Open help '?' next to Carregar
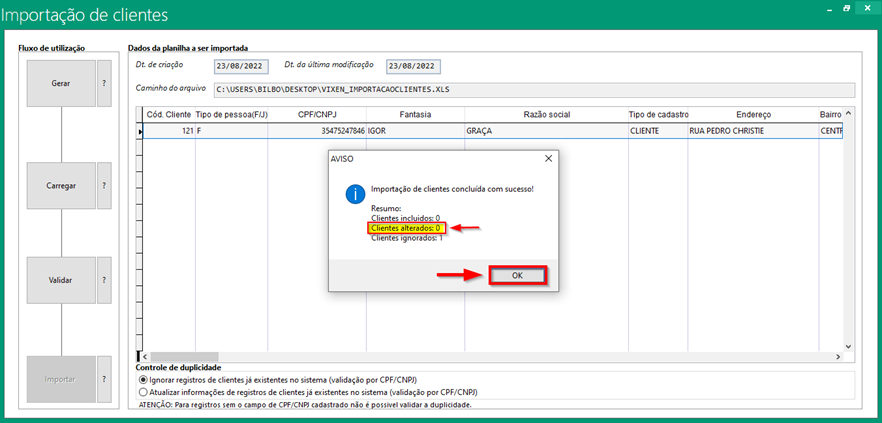The image size is (882, 423). [x=104, y=185]
